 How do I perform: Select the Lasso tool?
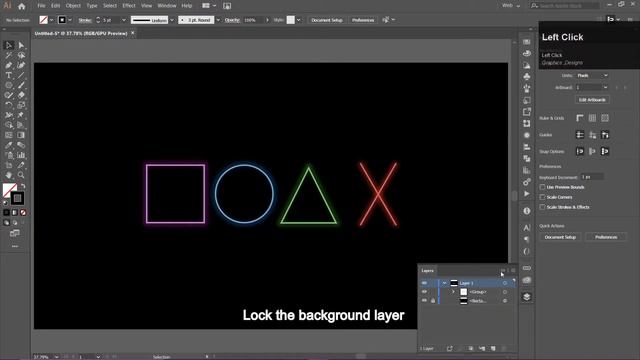pos(21,55)
